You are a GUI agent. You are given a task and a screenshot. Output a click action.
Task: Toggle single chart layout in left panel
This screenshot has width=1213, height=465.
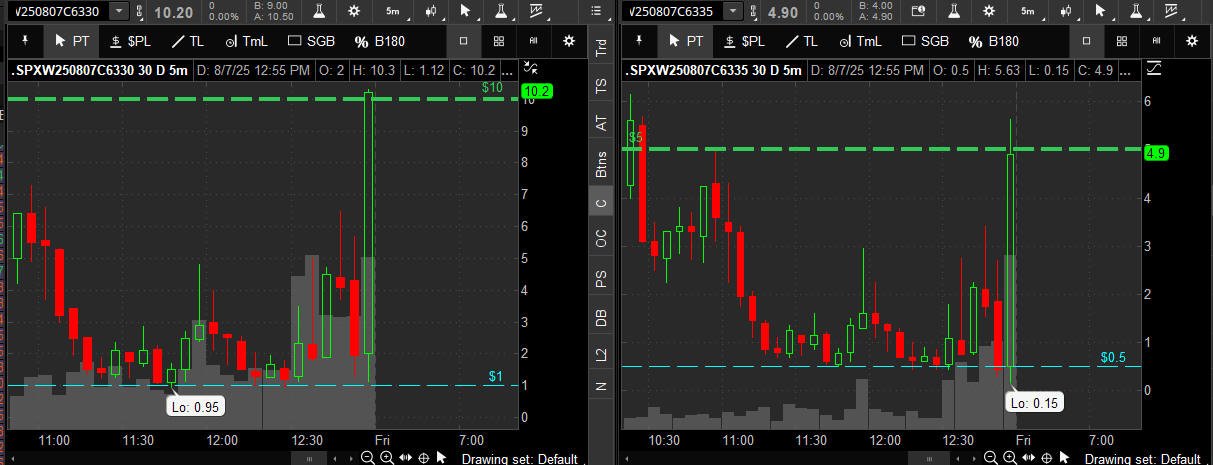click(x=464, y=41)
